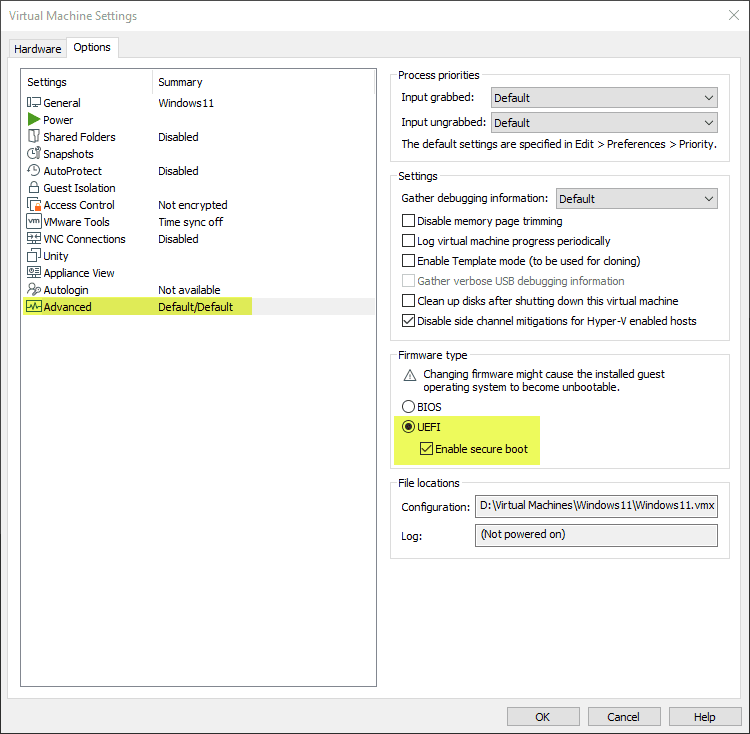This screenshot has width=750, height=734.
Task: Select the Guest Isolation row
Action: [199, 188]
